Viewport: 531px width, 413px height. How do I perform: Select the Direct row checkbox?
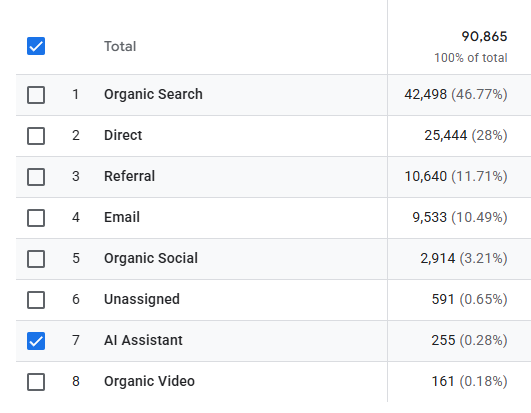pos(36,136)
